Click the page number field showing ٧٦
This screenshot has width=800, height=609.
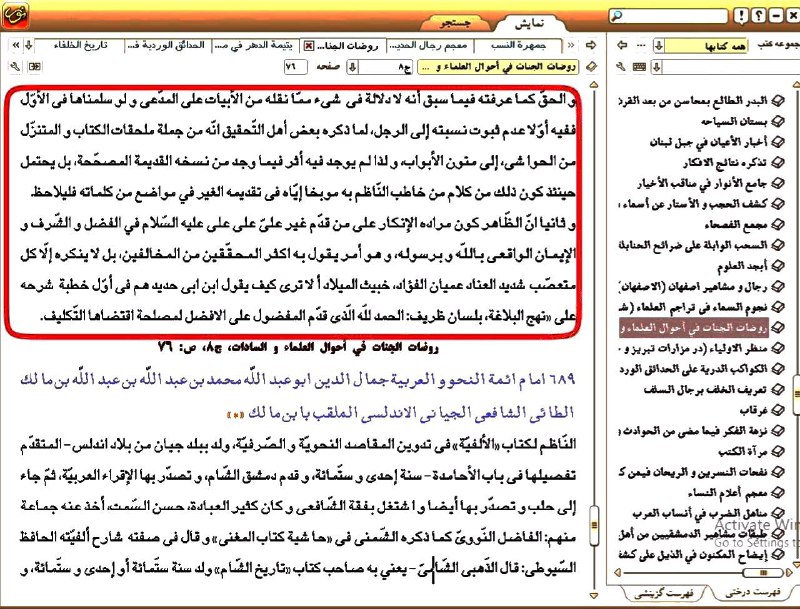tap(295, 67)
